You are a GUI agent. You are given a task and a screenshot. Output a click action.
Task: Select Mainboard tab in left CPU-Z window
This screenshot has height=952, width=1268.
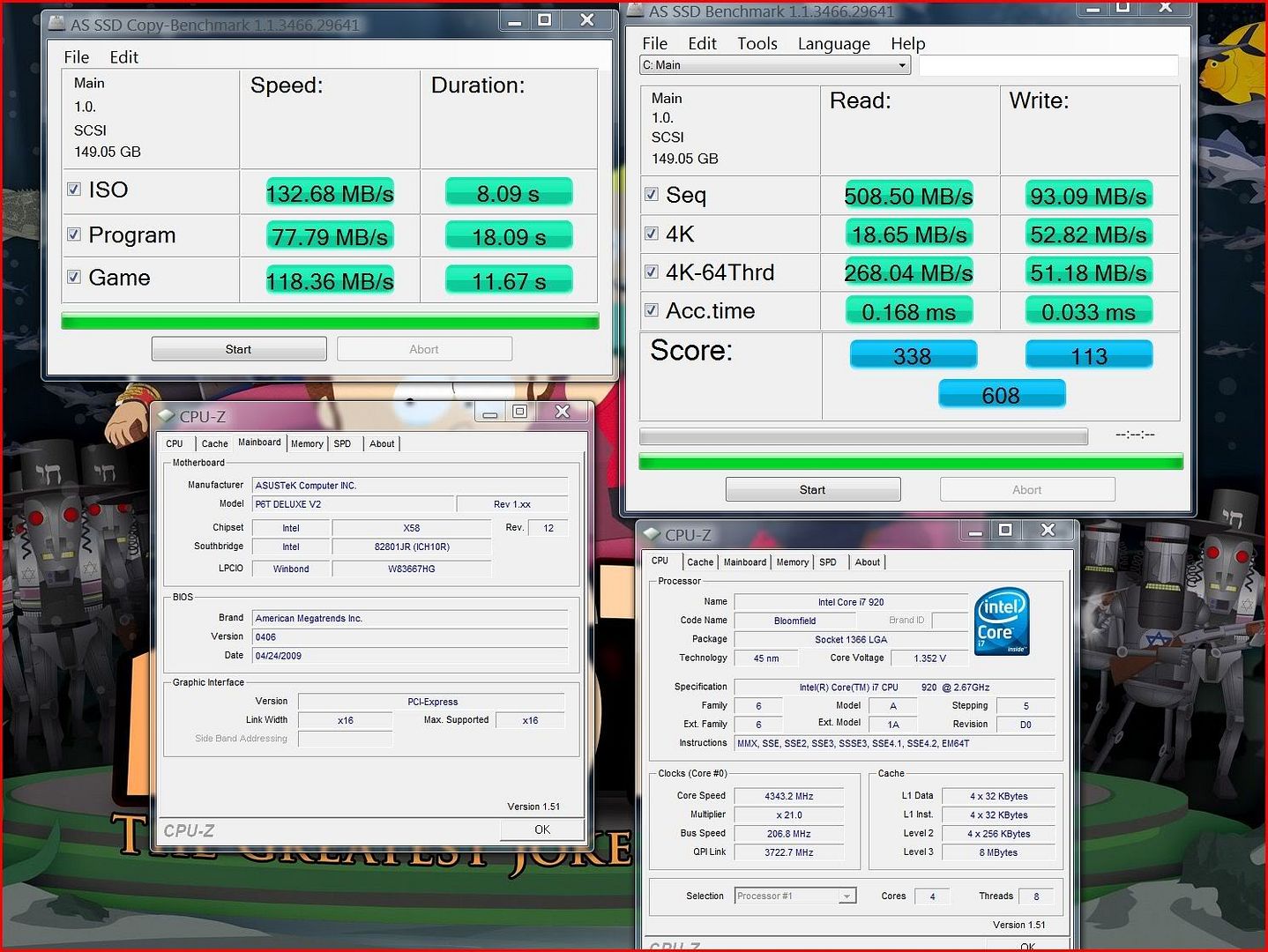coord(259,443)
